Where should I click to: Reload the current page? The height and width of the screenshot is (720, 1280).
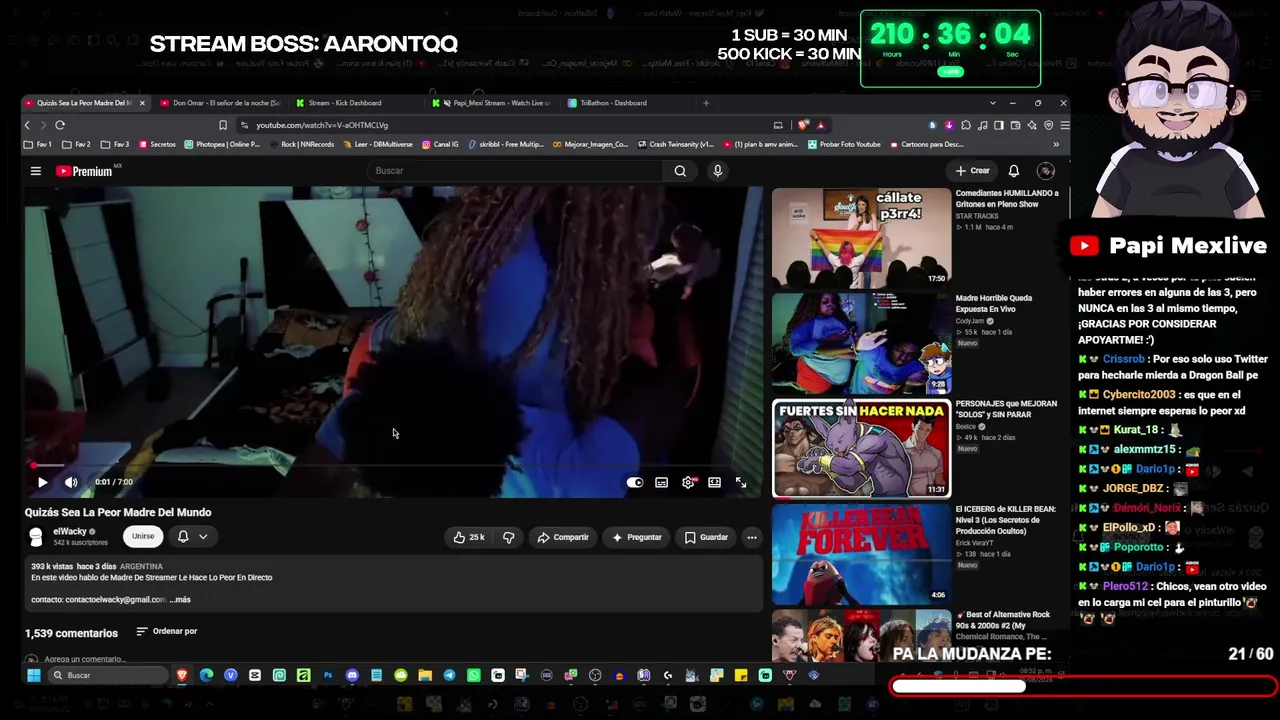click(x=60, y=125)
